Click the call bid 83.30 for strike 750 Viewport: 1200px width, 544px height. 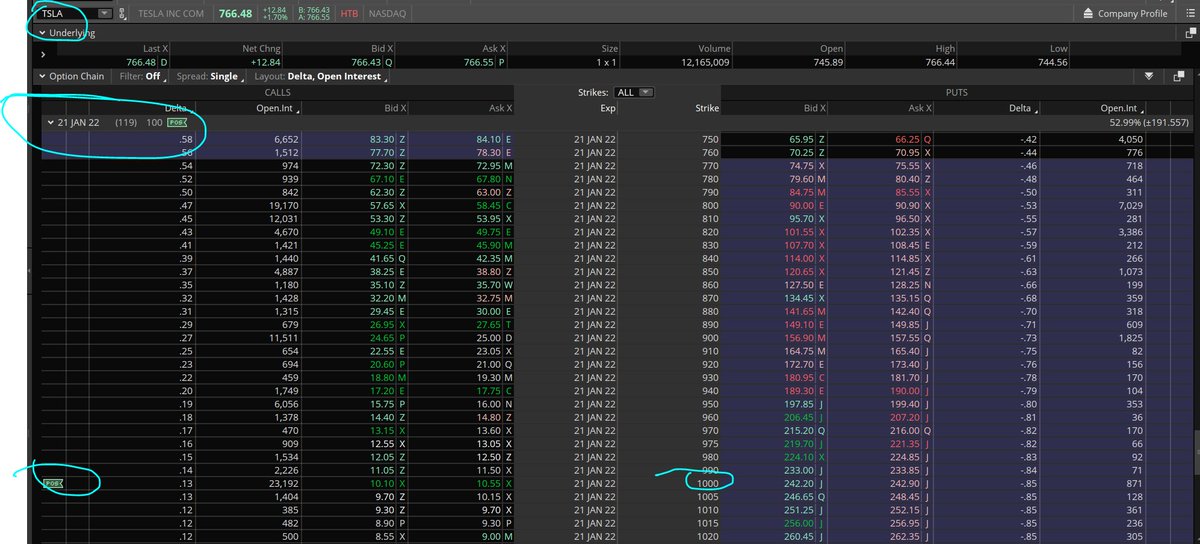380,139
